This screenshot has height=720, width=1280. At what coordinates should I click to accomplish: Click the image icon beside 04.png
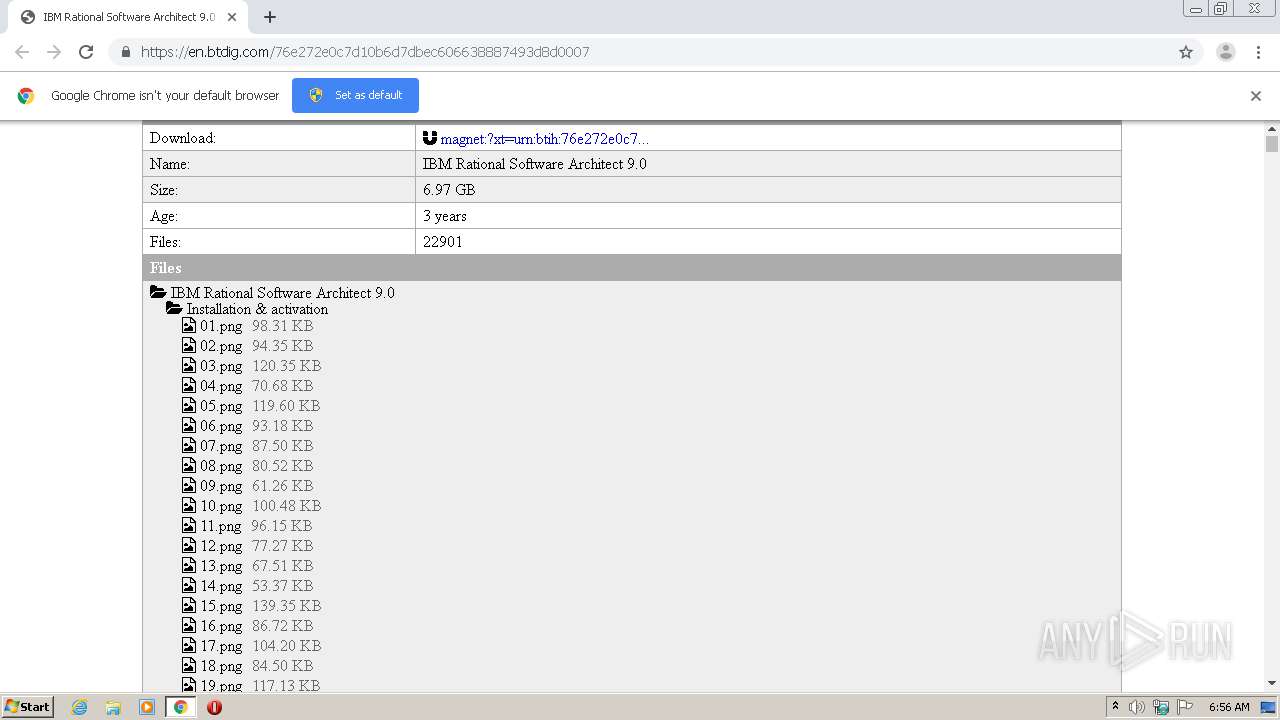tap(189, 385)
